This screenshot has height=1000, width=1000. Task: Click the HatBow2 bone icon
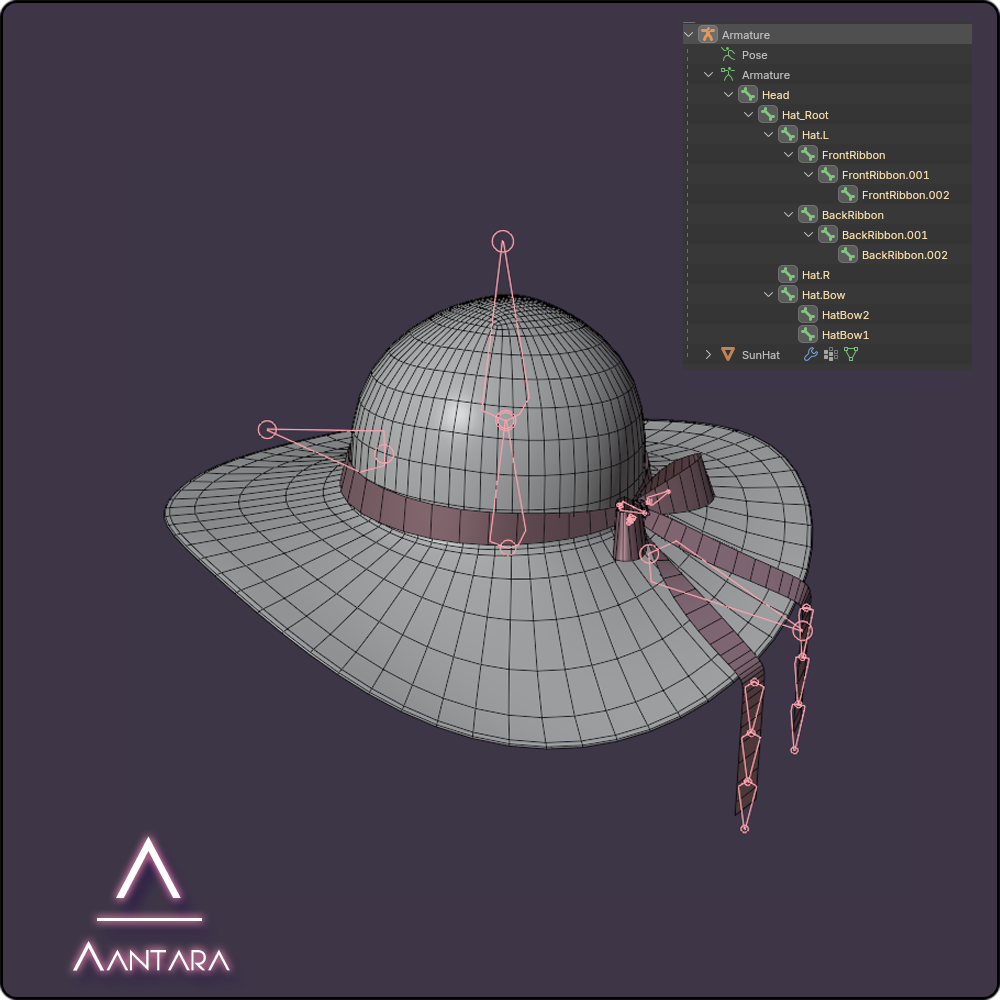(807, 314)
